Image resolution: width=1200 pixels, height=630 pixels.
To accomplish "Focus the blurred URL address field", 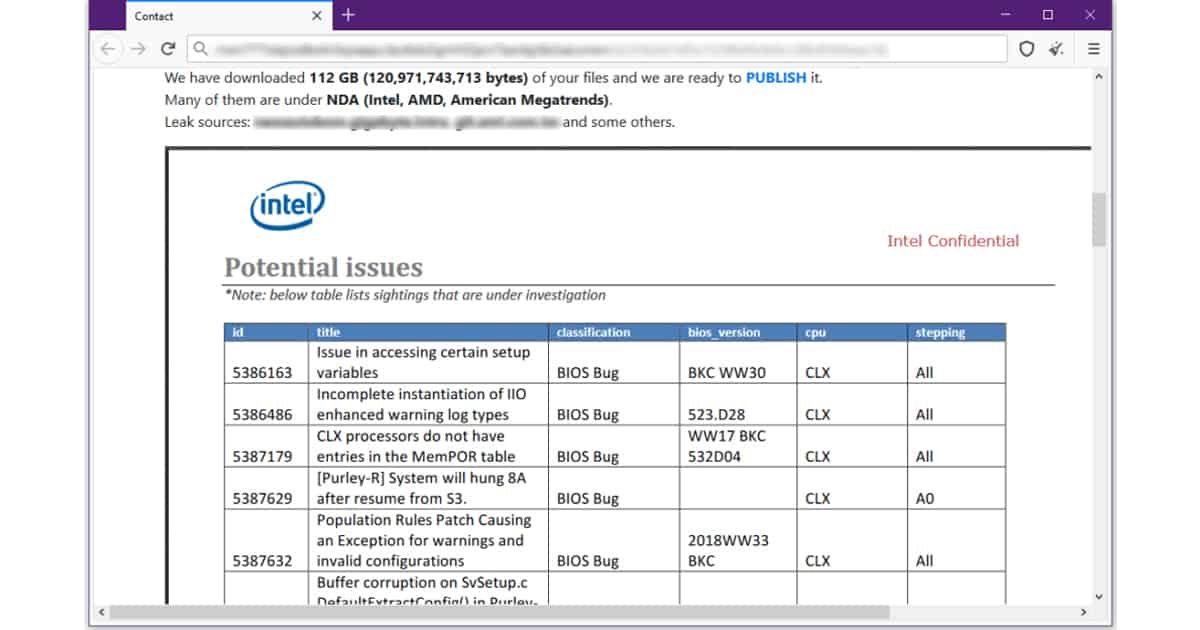I will click(x=600, y=49).
